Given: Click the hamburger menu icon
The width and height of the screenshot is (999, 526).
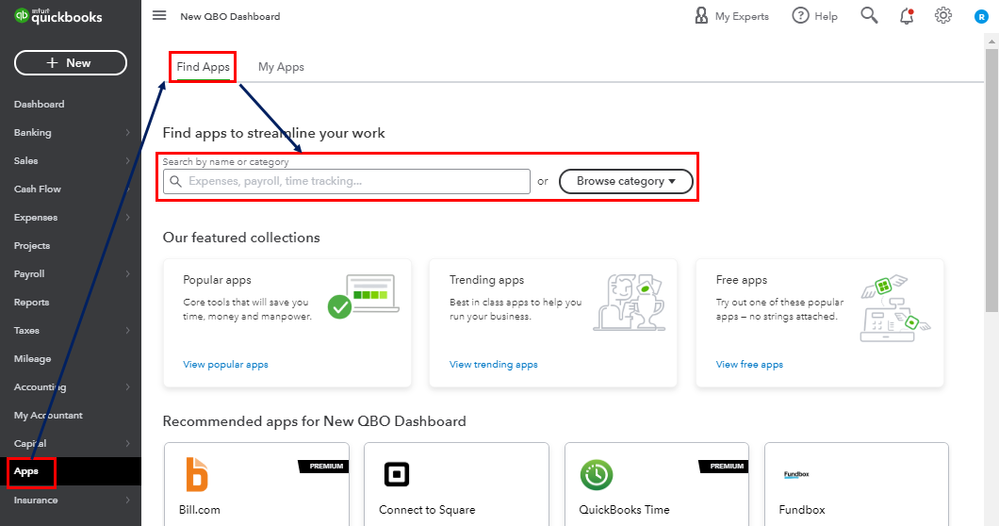Looking at the screenshot, I should tap(159, 16).
